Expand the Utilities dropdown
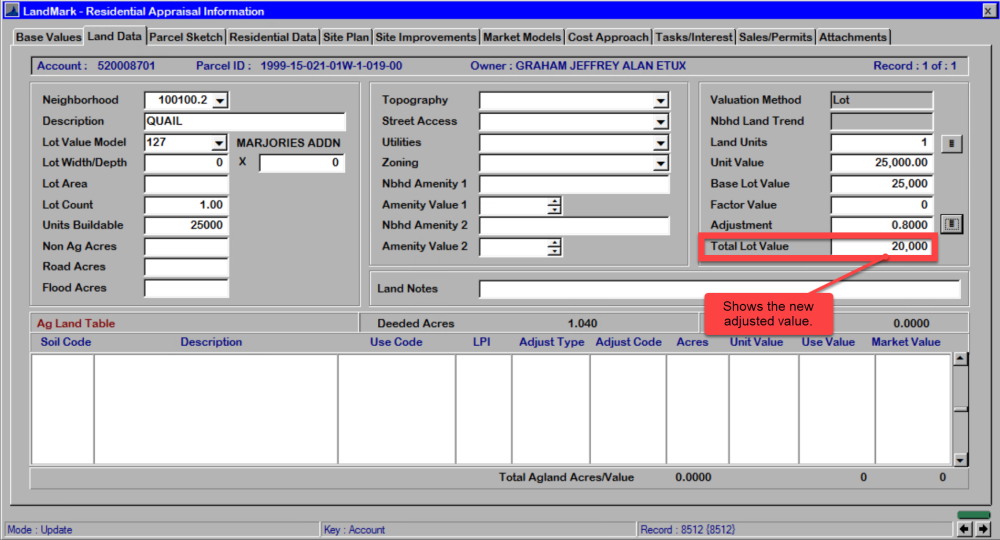Screen dimensions: 1000x540 pyautogui.click(x=661, y=143)
